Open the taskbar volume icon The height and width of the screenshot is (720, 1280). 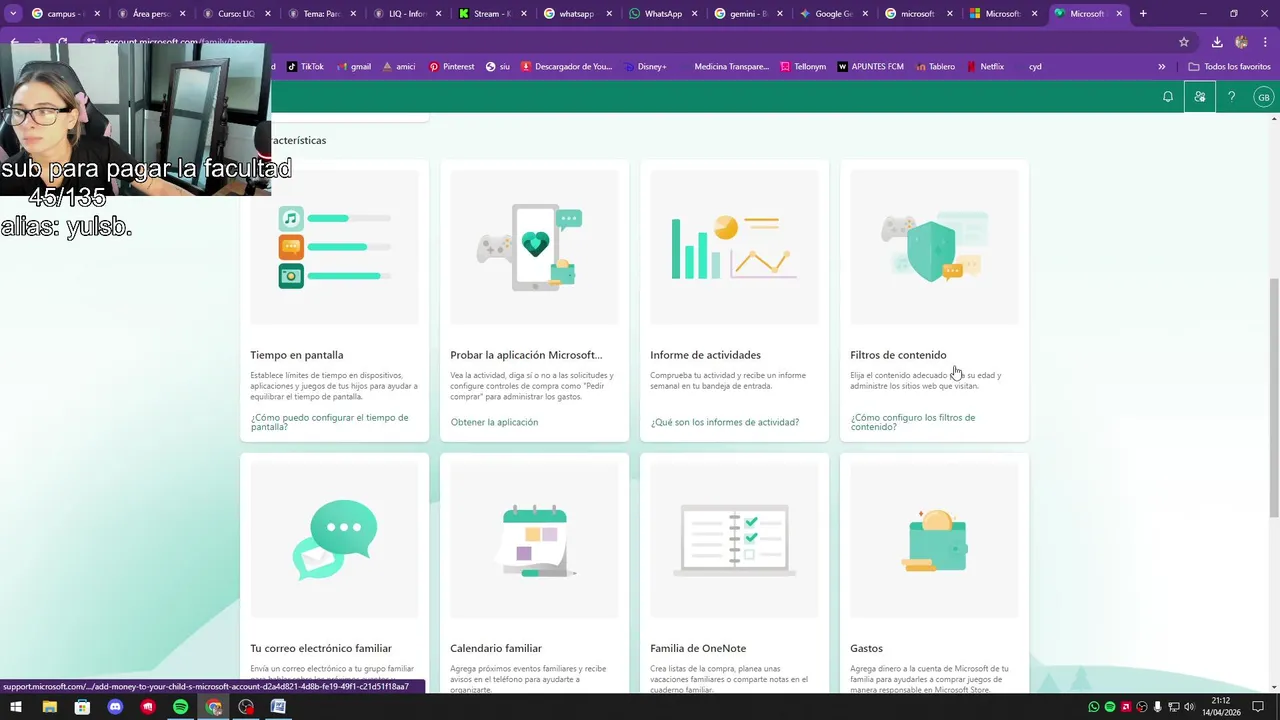pyautogui.click(x=1189, y=707)
